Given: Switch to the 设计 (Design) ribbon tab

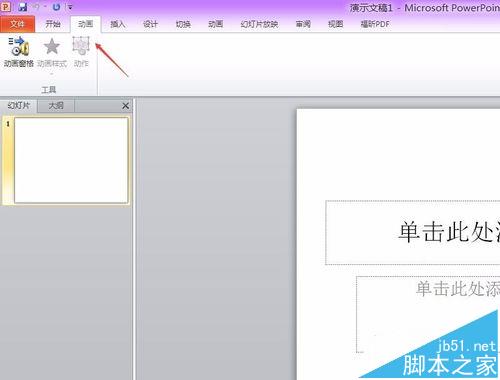Looking at the screenshot, I should point(150,24).
